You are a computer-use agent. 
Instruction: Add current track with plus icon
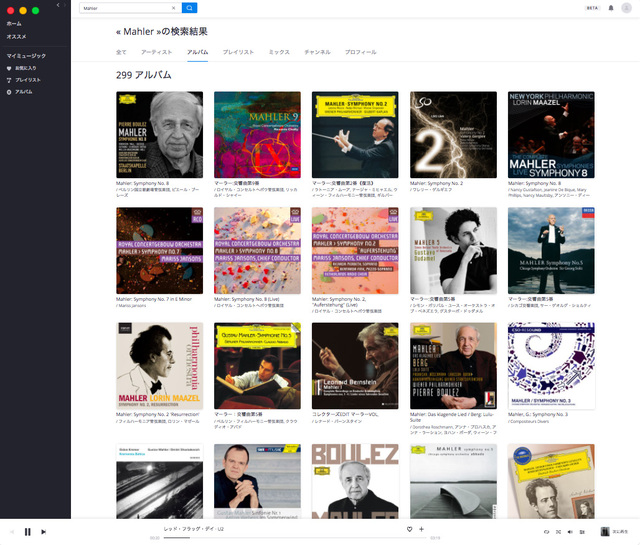pos(421,529)
